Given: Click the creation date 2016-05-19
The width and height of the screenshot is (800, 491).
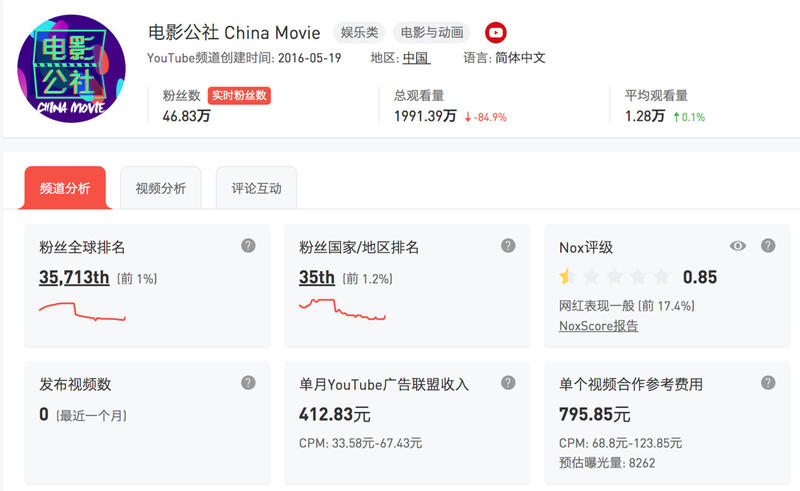Looking at the screenshot, I should 310,58.
